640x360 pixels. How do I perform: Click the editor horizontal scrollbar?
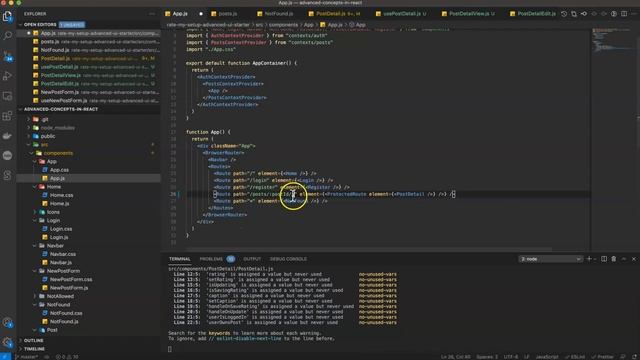[x=369, y=249]
